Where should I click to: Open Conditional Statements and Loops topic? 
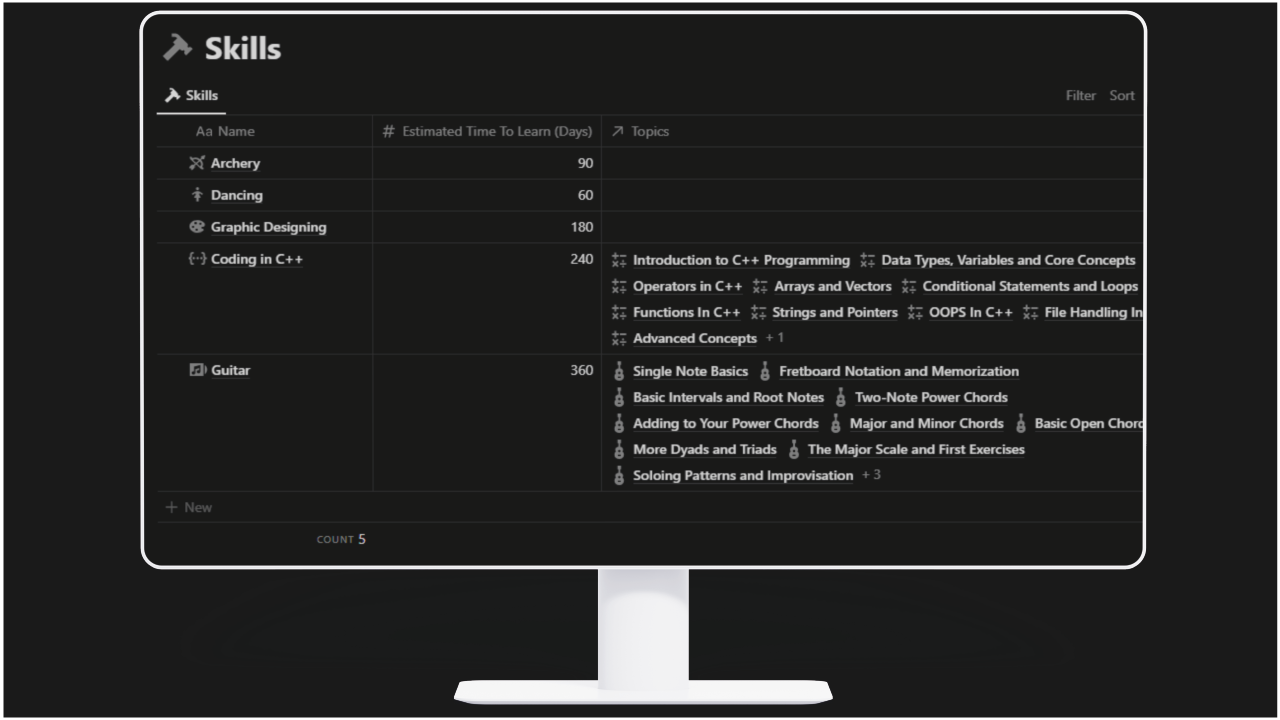click(x=1030, y=286)
